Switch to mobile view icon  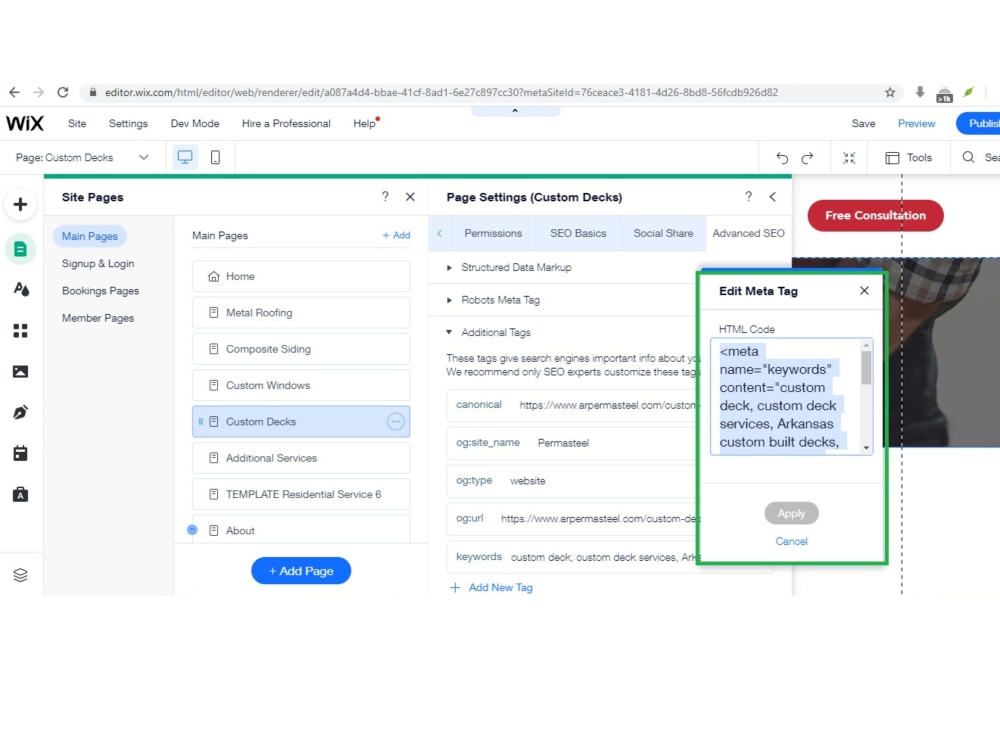(215, 158)
